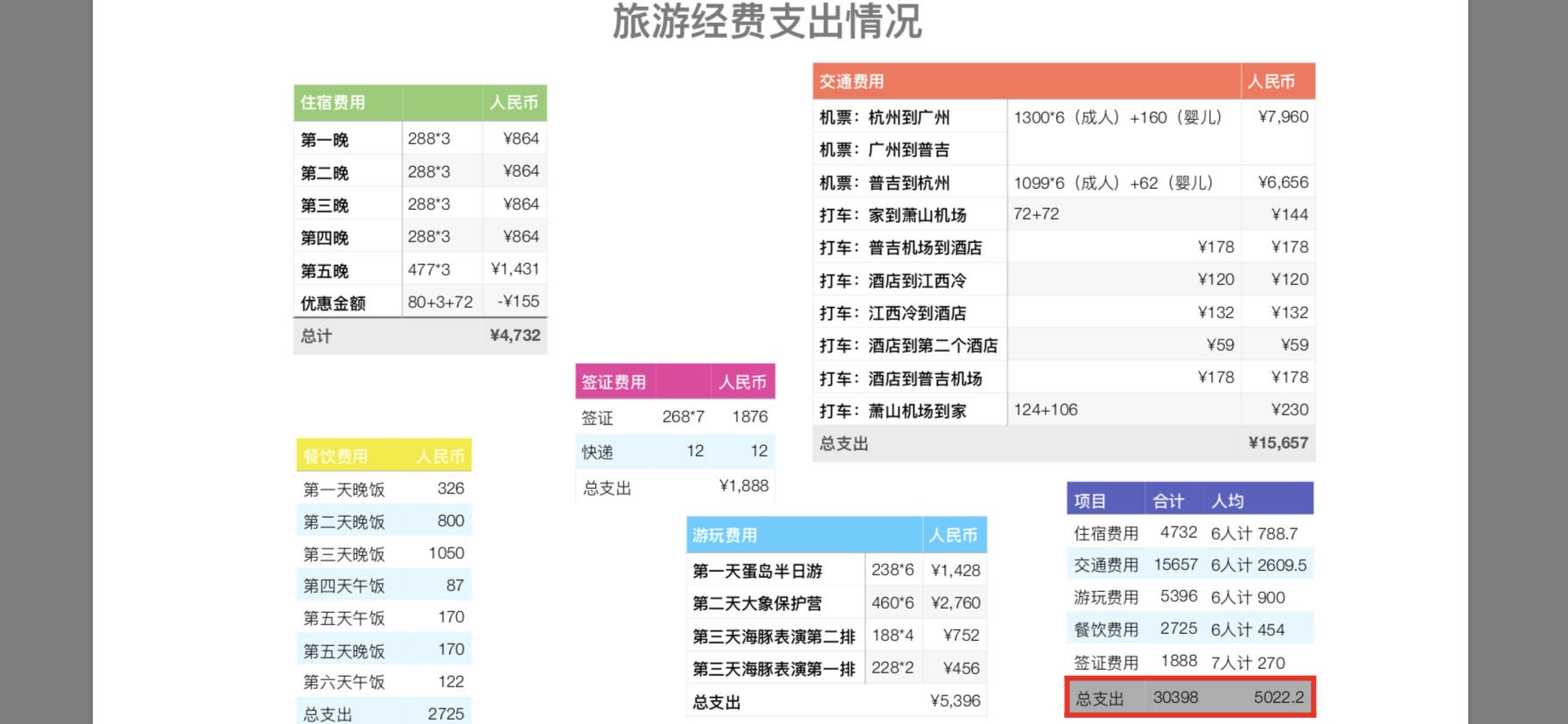Click 第三天海豚表演第二排 row label
1568x724 pixels.
[x=773, y=637]
